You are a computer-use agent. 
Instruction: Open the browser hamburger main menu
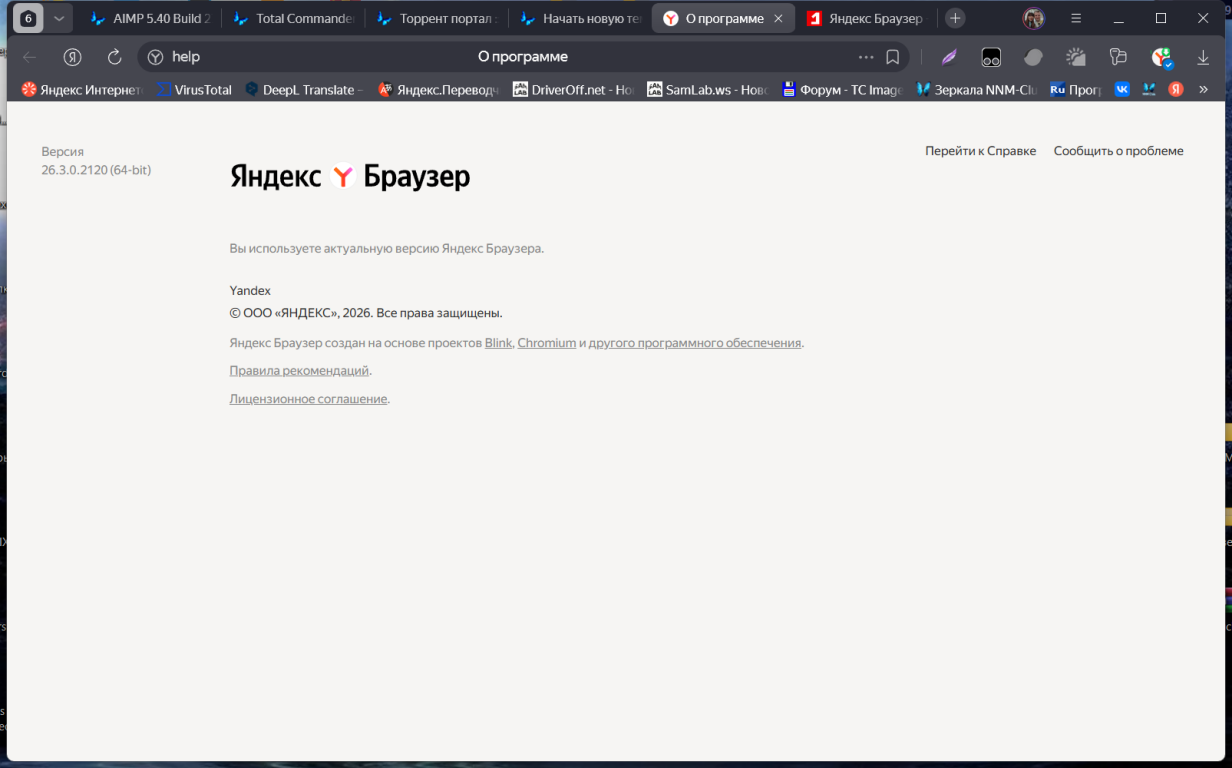[x=1076, y=18]
